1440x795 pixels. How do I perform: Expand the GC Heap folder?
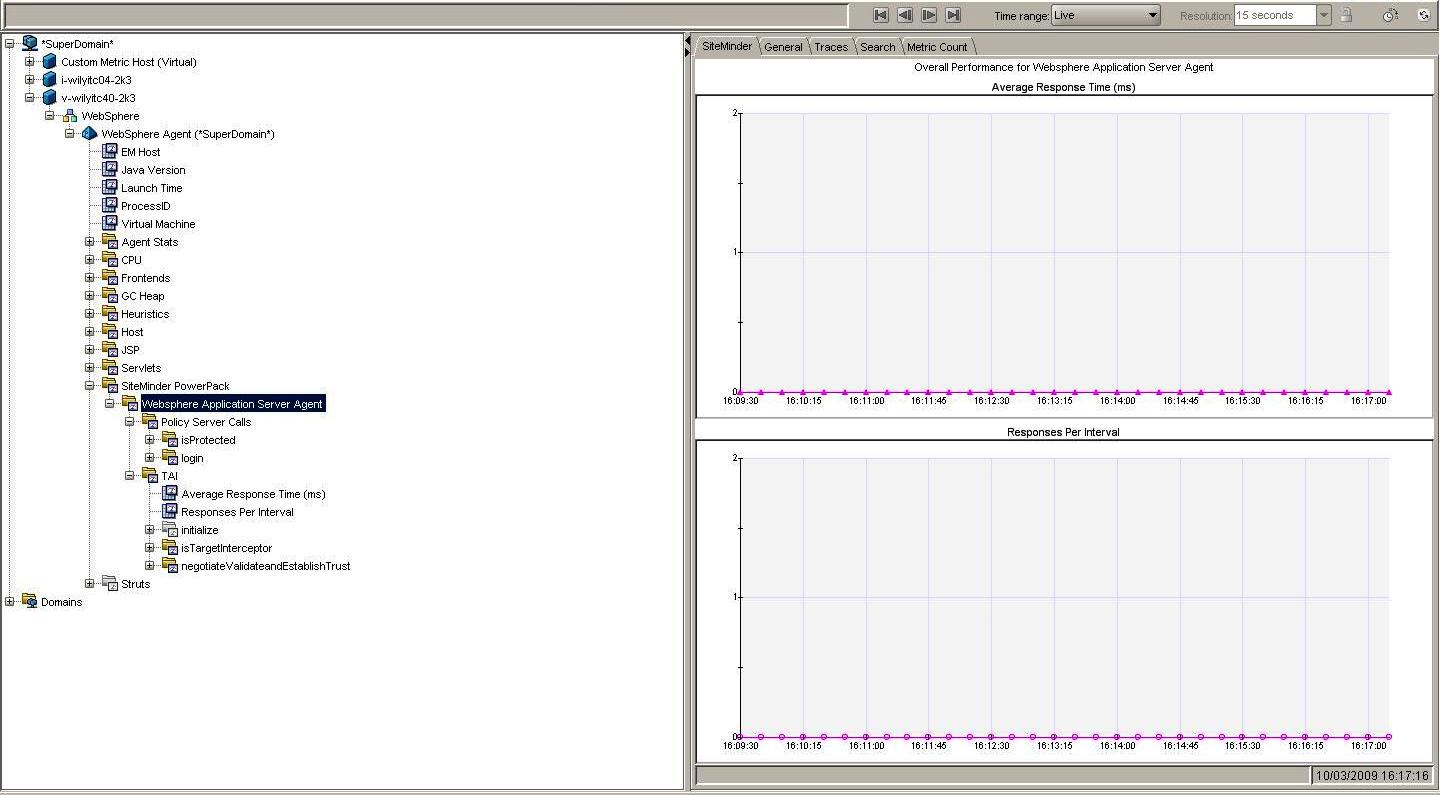pos(90,296)
